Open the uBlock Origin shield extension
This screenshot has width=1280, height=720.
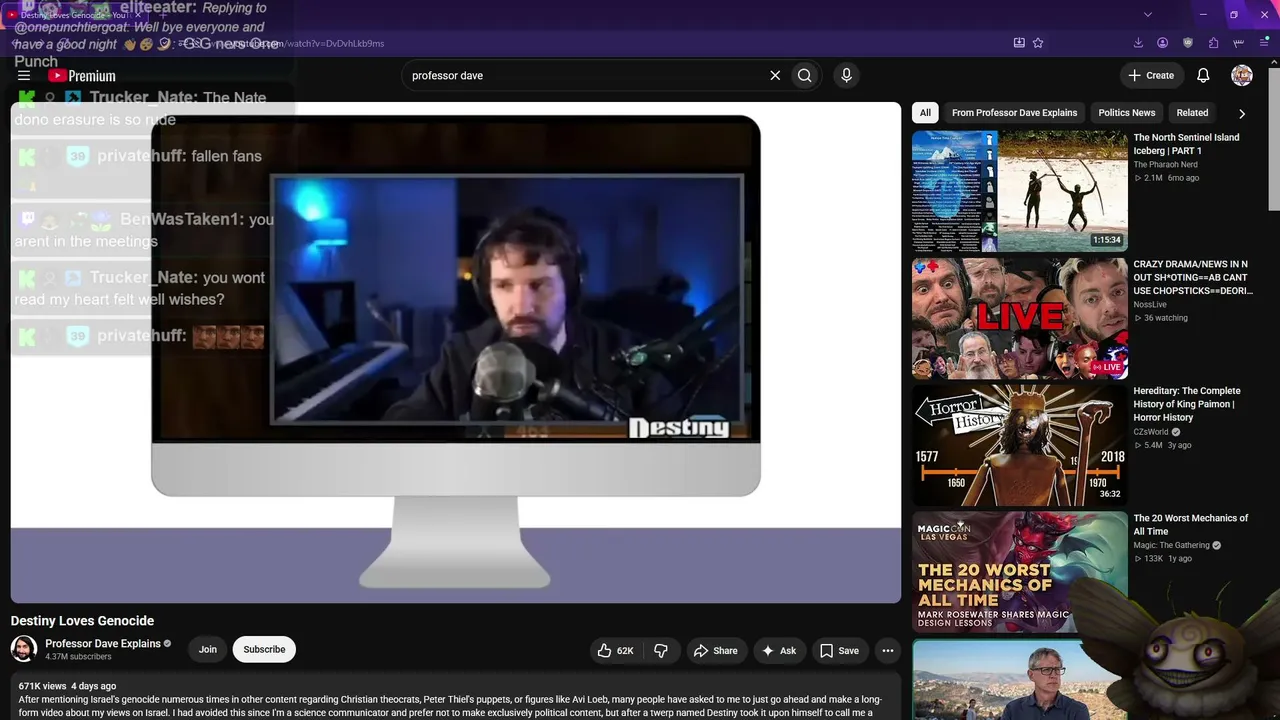1188,43
